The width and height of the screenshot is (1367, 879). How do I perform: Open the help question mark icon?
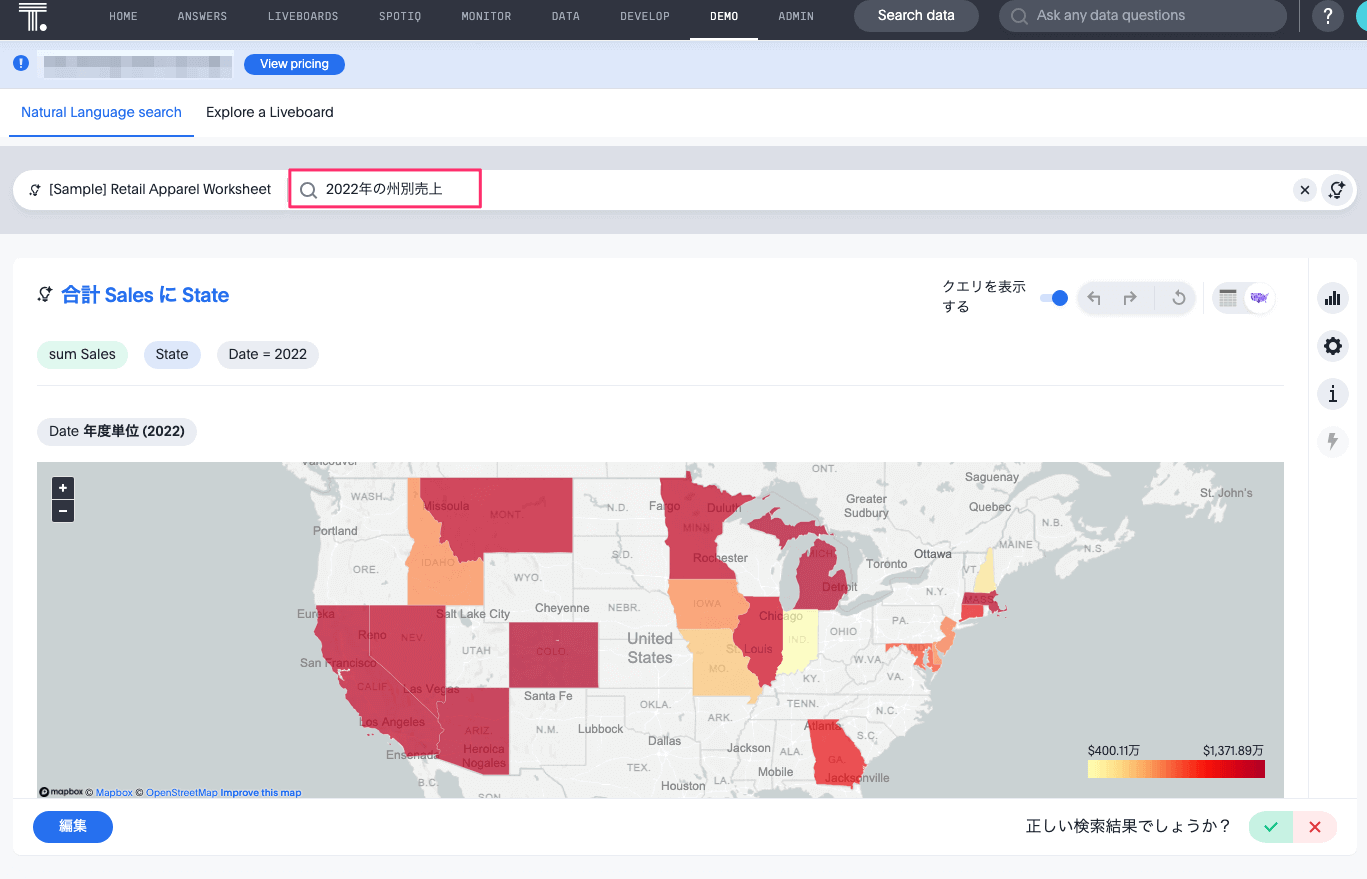[x=1327, y=16]
